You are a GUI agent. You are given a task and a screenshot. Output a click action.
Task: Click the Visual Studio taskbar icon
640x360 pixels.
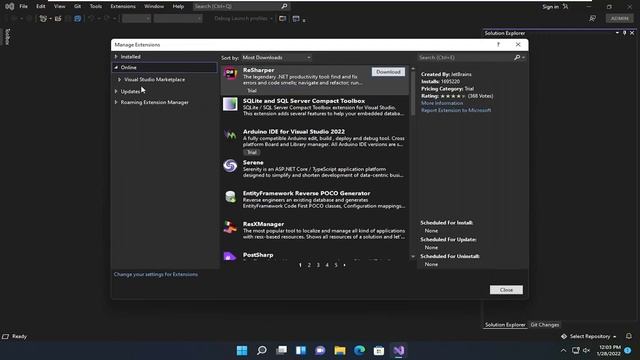398,350
